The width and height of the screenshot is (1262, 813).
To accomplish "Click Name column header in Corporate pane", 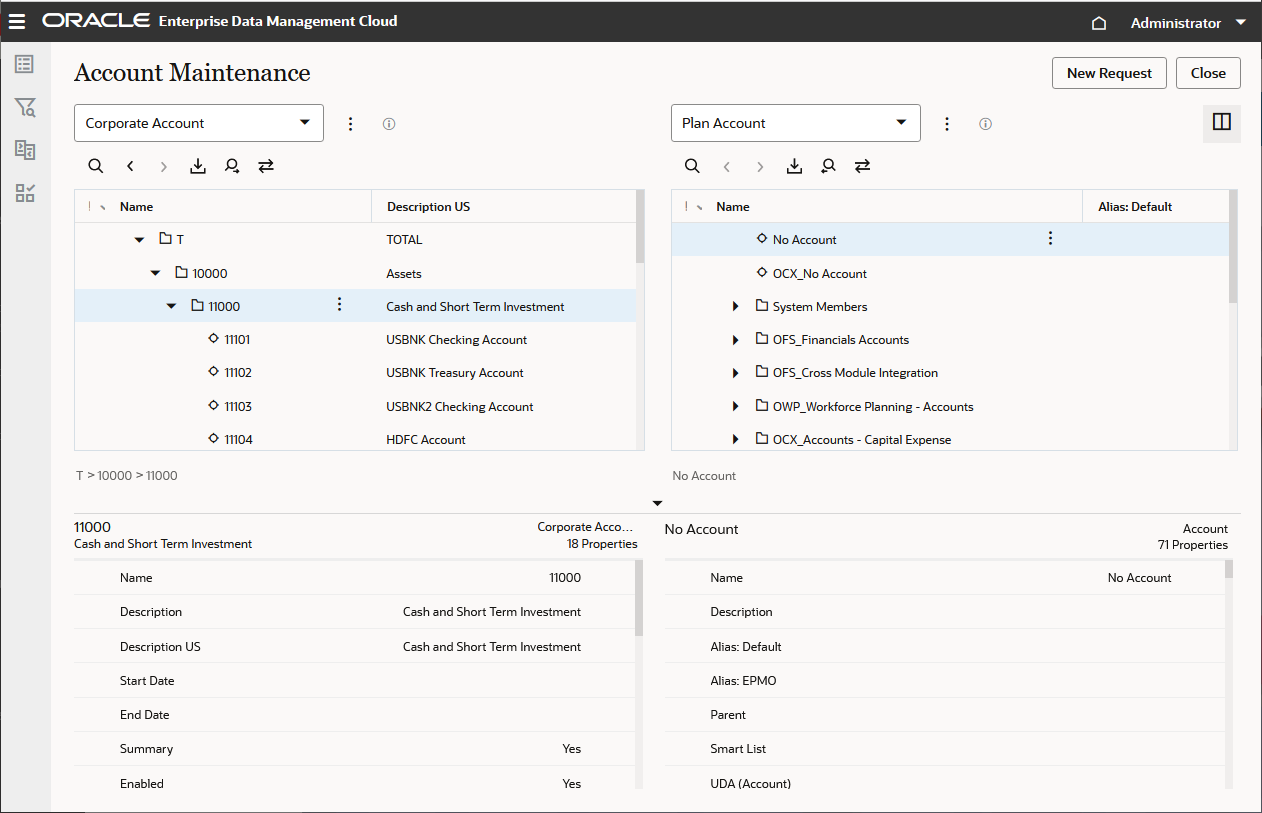I will click(x=137, y=207).
